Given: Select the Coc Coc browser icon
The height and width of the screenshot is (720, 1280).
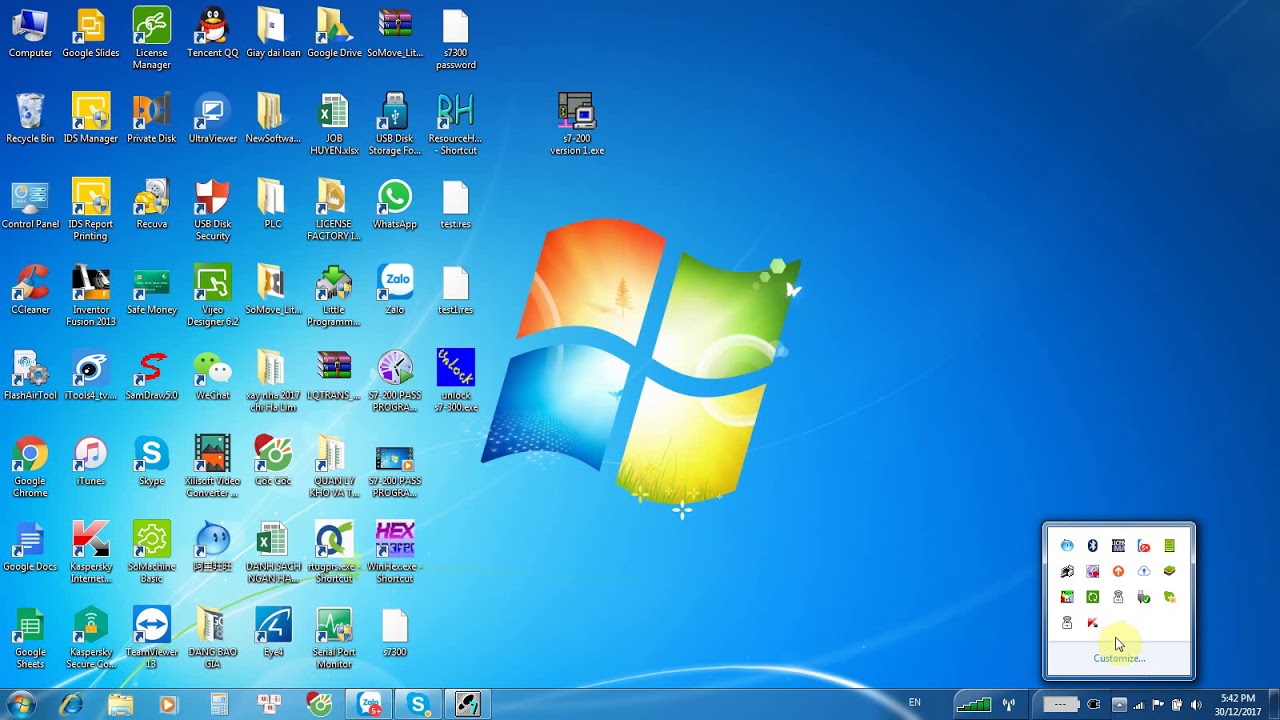Looking at the screenshot, I should [x=273, y=461].
